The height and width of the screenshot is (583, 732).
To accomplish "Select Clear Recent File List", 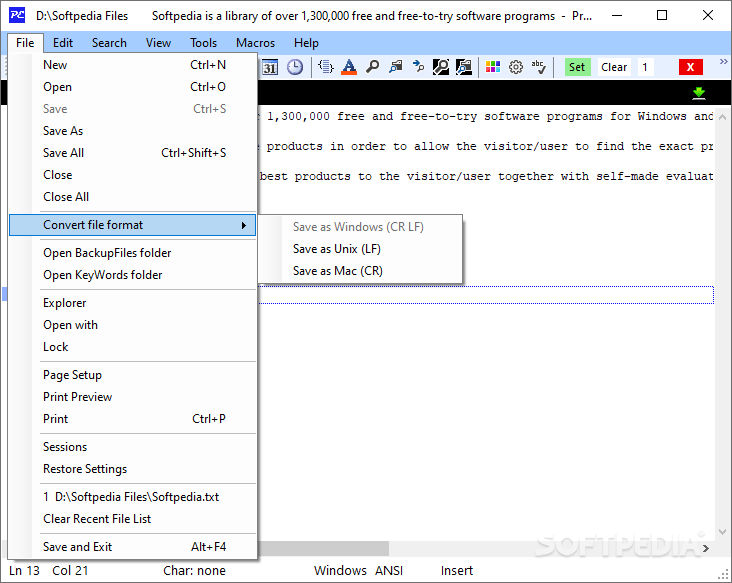I will tap(133, 519).
